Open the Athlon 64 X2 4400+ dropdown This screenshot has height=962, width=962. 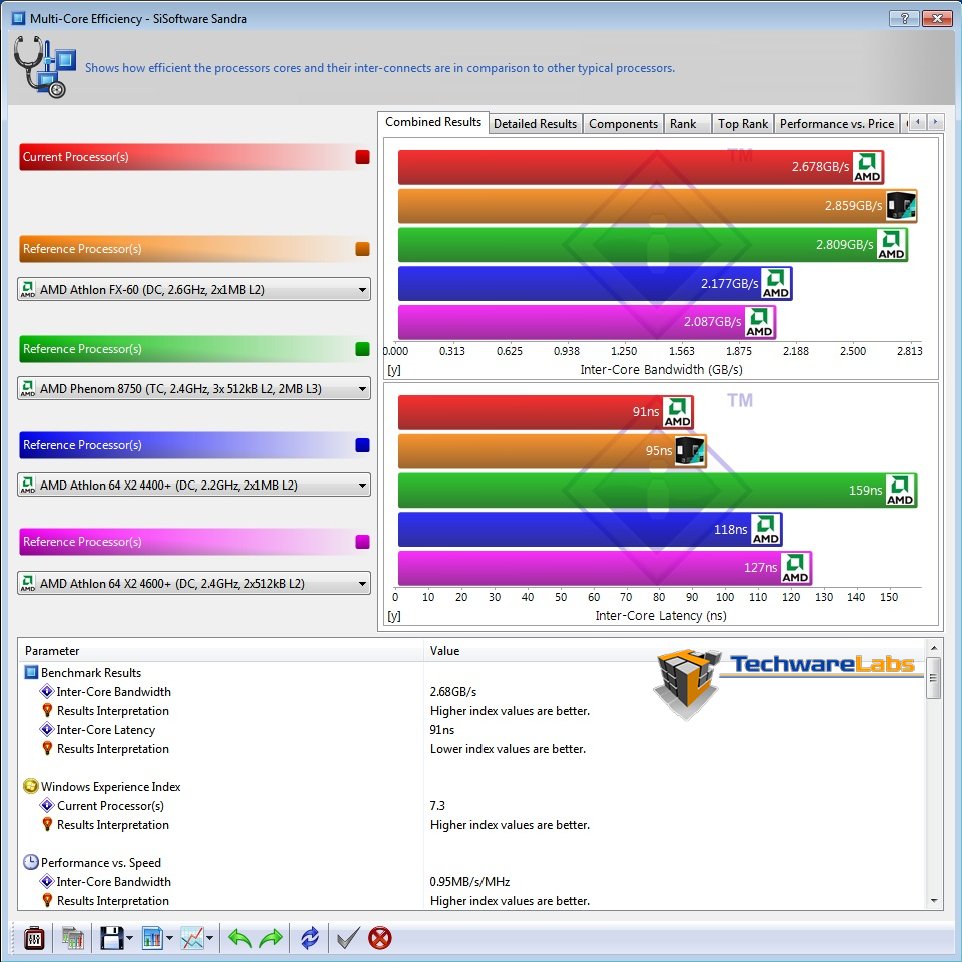pyautogui.click(x=194, y=485)
